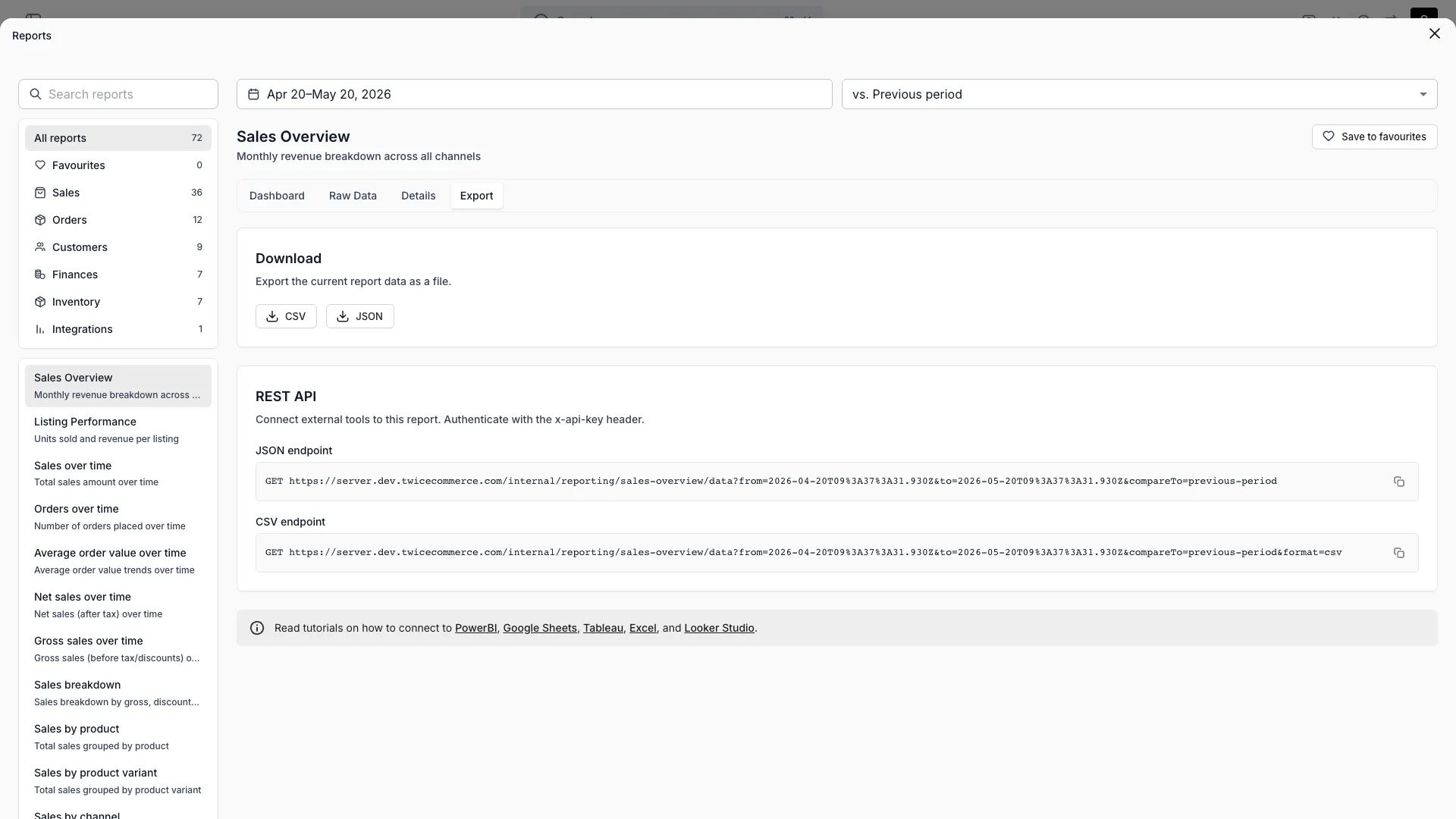Image resolution: width=1456 pixels, height=819 pixels.
Task: Click the Sales bag icon in sidebar
Action: [40, 193]
